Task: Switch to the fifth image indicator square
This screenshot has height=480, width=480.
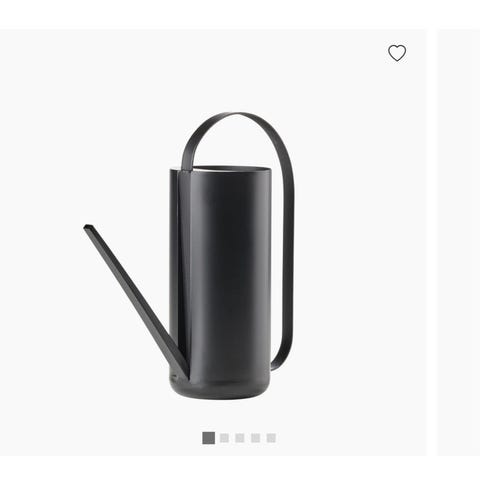Action: pyautogui.click(x=271, y=438)
